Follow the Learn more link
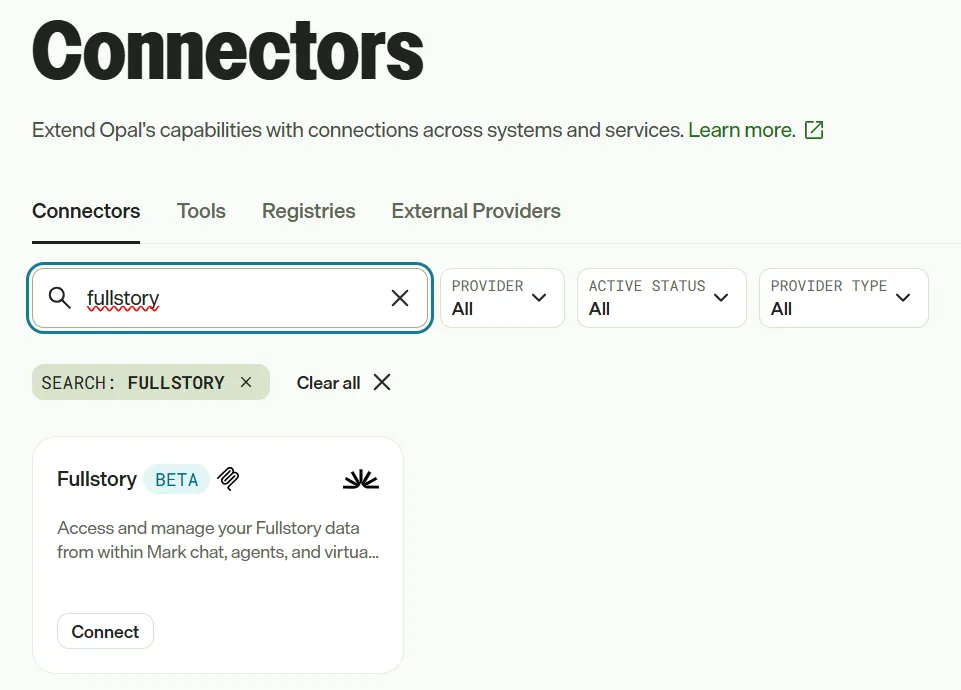Image resolution: width=961 pixels, height=690 pixels. 742,130
